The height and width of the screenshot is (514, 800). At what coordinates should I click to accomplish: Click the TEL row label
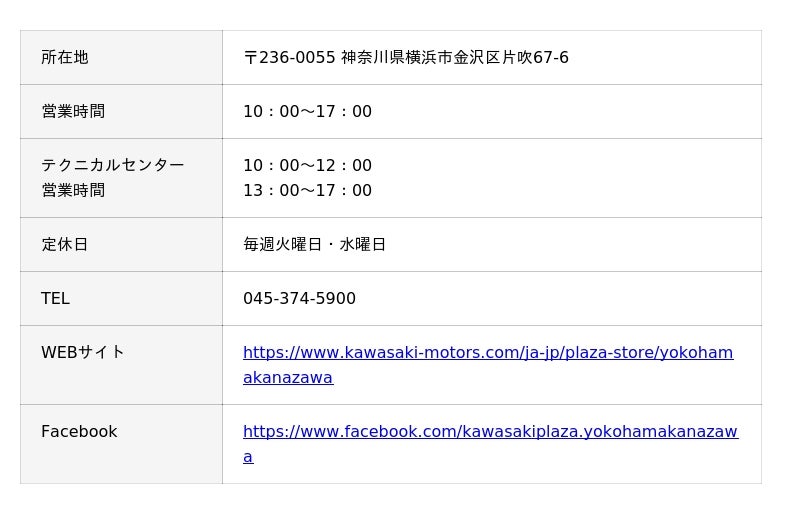click(x=55, y=298)
